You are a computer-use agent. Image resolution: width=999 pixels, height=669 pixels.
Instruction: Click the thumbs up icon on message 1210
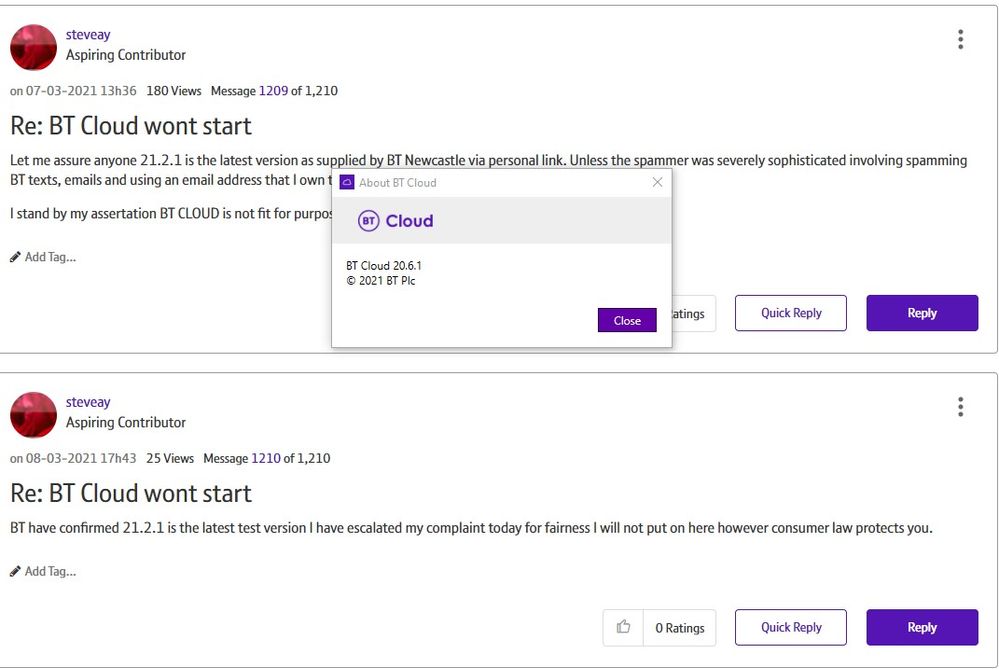pyautogui.click(x=623, y=627)
